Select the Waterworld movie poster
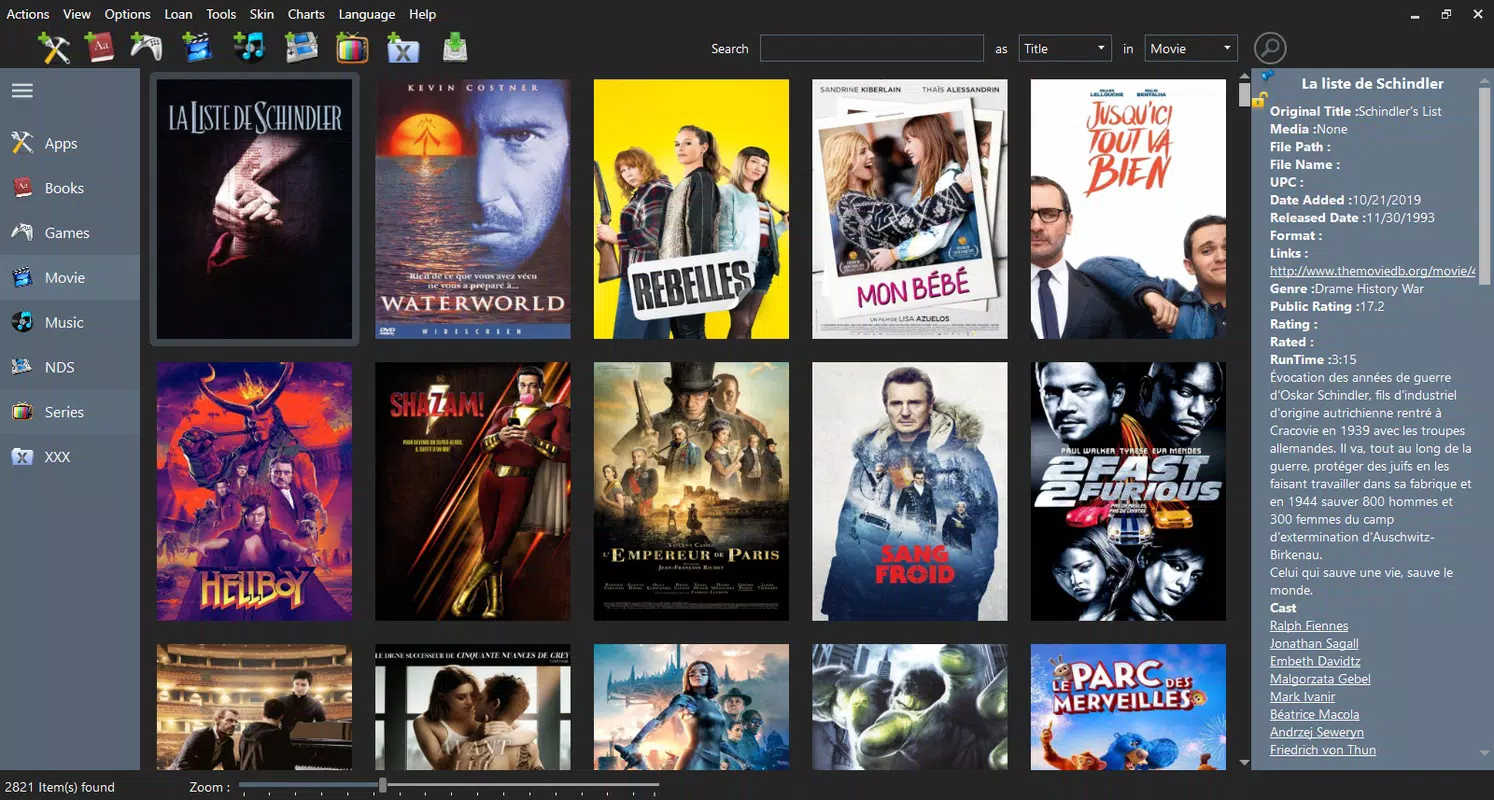1494x800 pixels. click(473, 209)
